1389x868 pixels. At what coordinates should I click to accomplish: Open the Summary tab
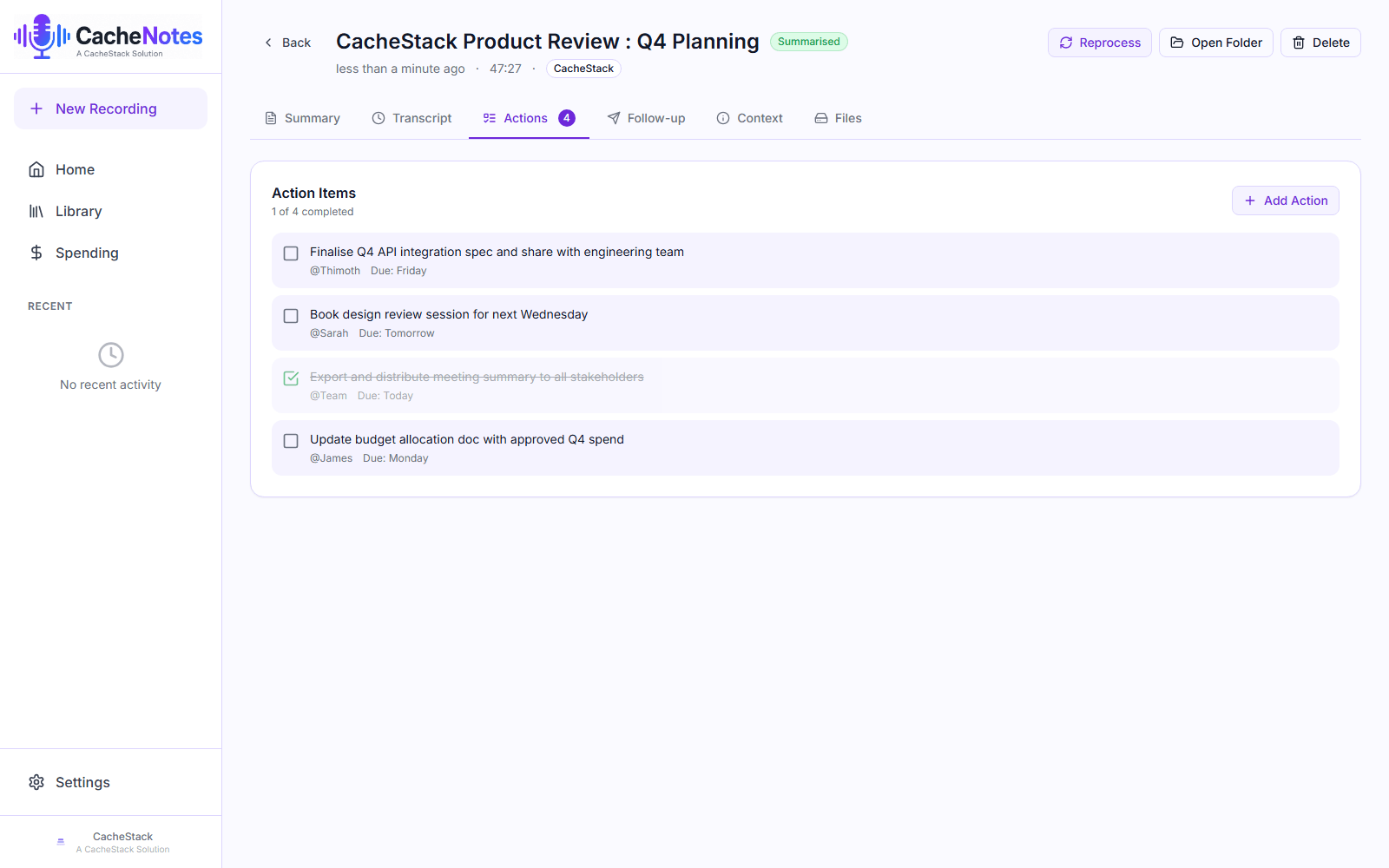point(302,118)
